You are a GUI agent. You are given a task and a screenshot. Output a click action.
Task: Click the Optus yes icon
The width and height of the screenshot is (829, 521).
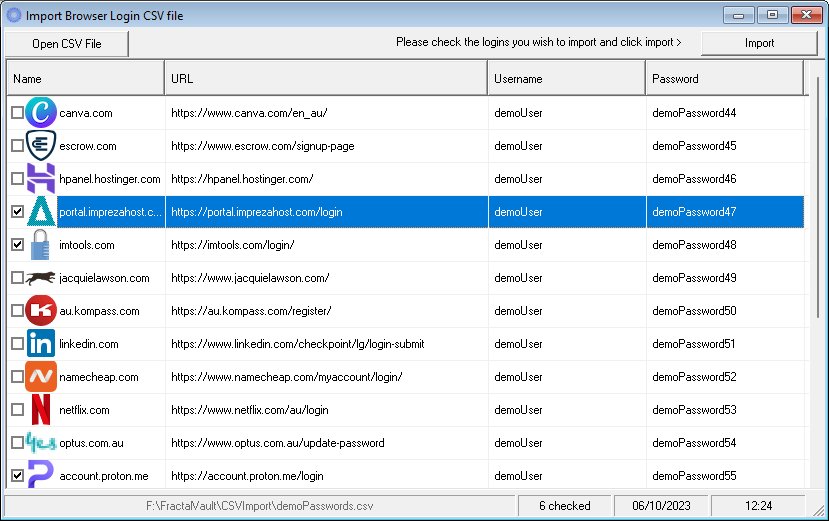coord(41,443)
